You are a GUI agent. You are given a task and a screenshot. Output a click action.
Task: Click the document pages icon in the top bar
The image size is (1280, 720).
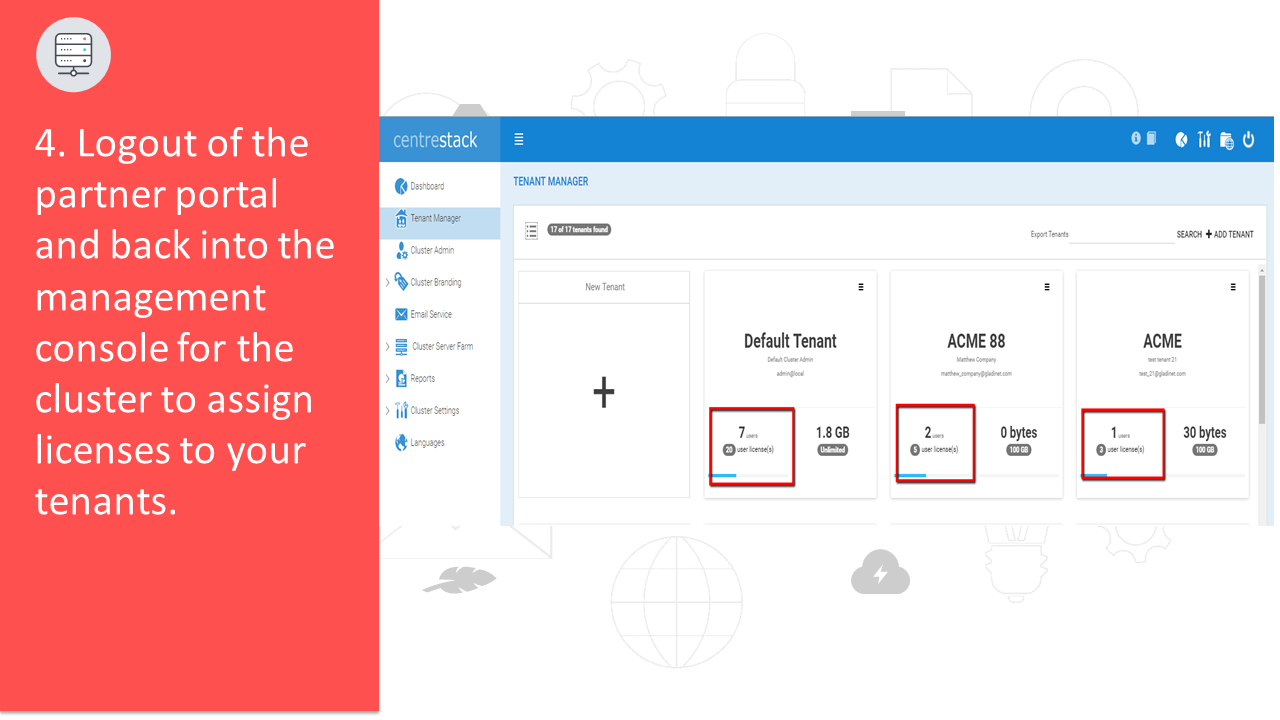(1152, 139)
